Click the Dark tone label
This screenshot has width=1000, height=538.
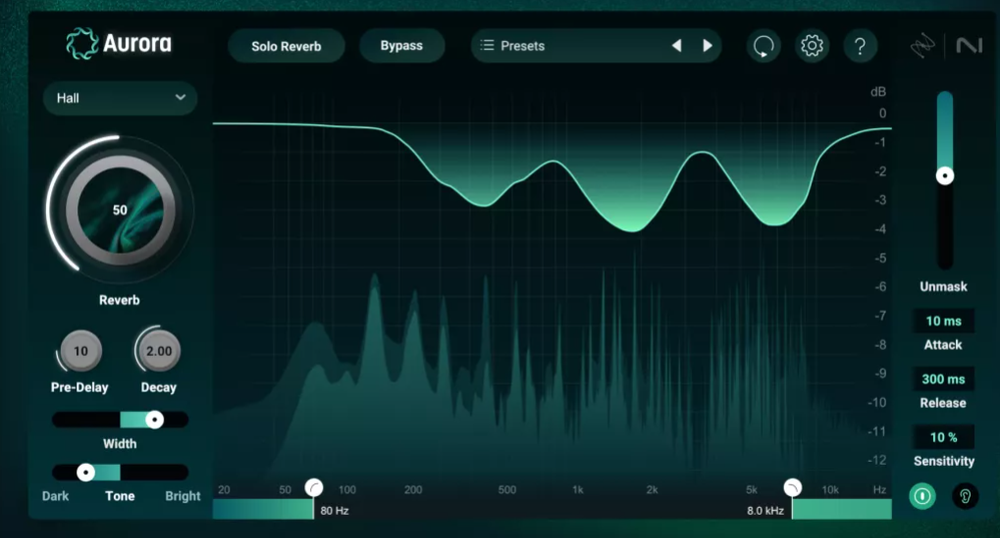pyautogui.click(x=55, y=496)
